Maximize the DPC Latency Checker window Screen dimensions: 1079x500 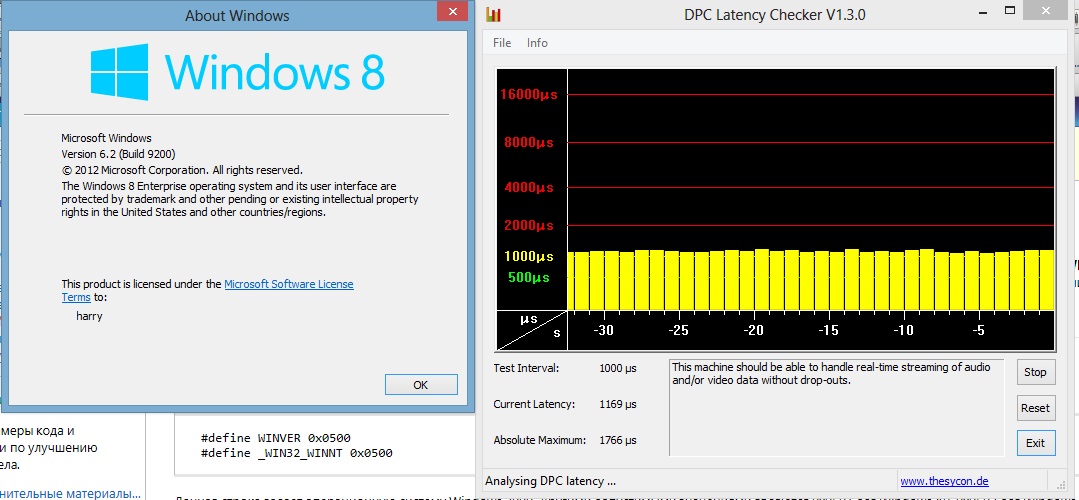pyautogui.click(x=1010, y=10)
